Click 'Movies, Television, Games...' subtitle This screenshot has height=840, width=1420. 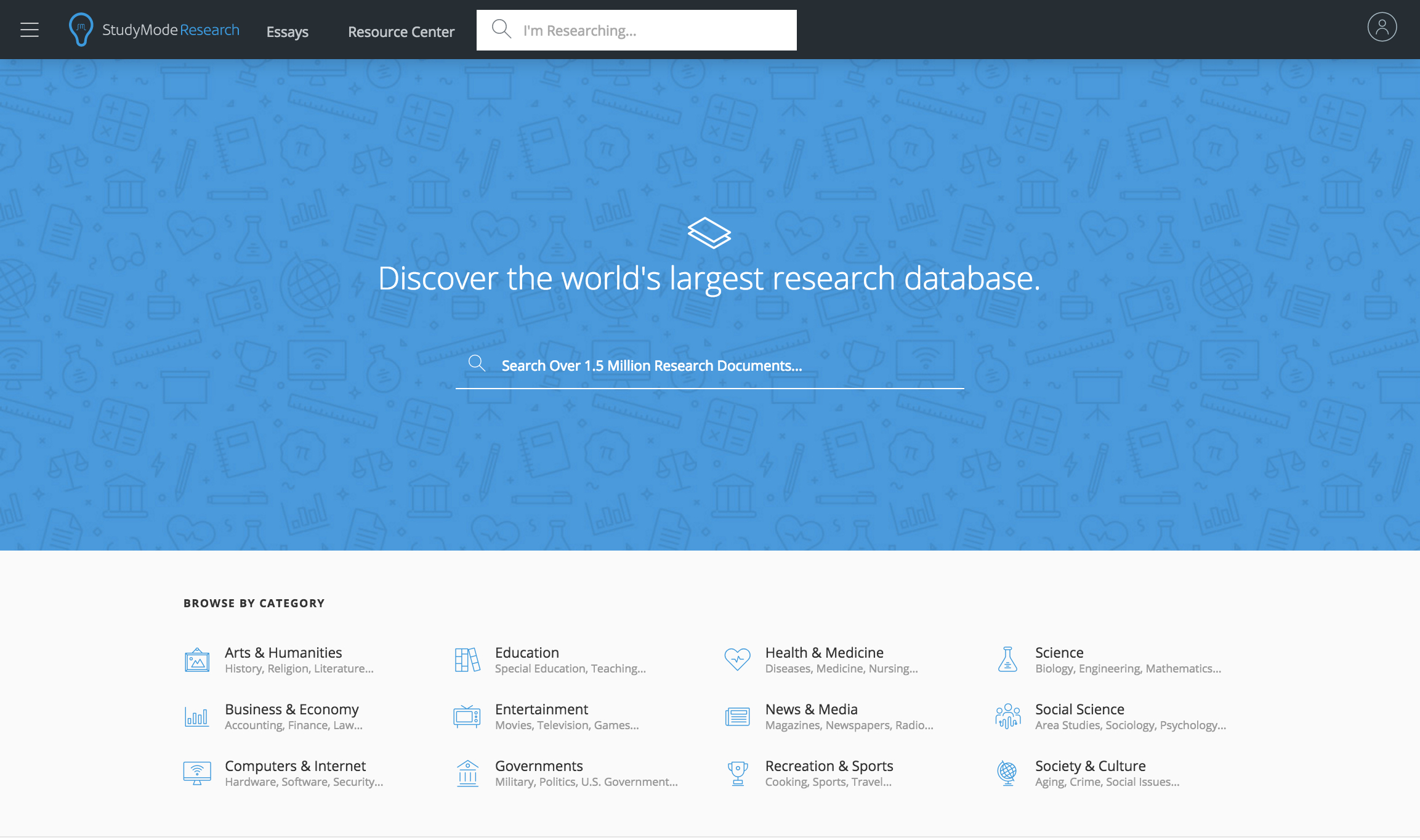point(567,725)
